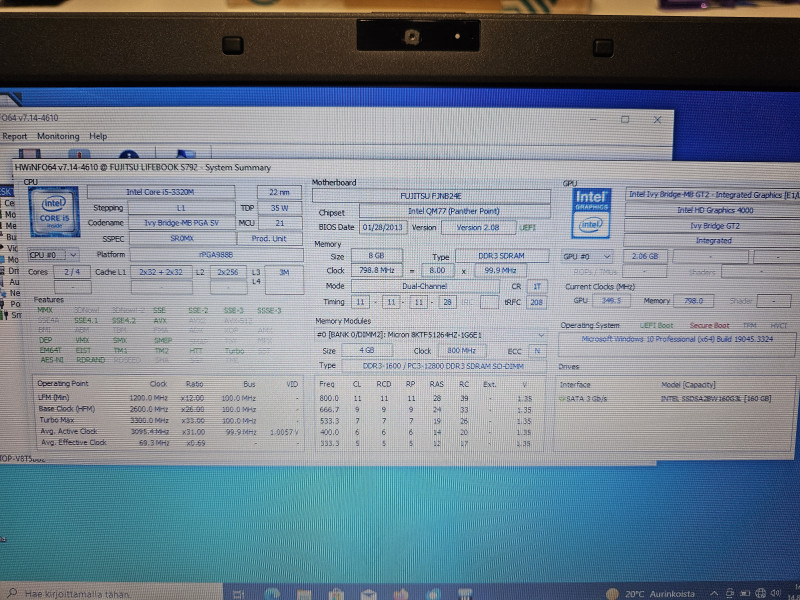Click the Intel QM77 (Panther Point) chipset field
800x600 pixels.
pos(454,211)
